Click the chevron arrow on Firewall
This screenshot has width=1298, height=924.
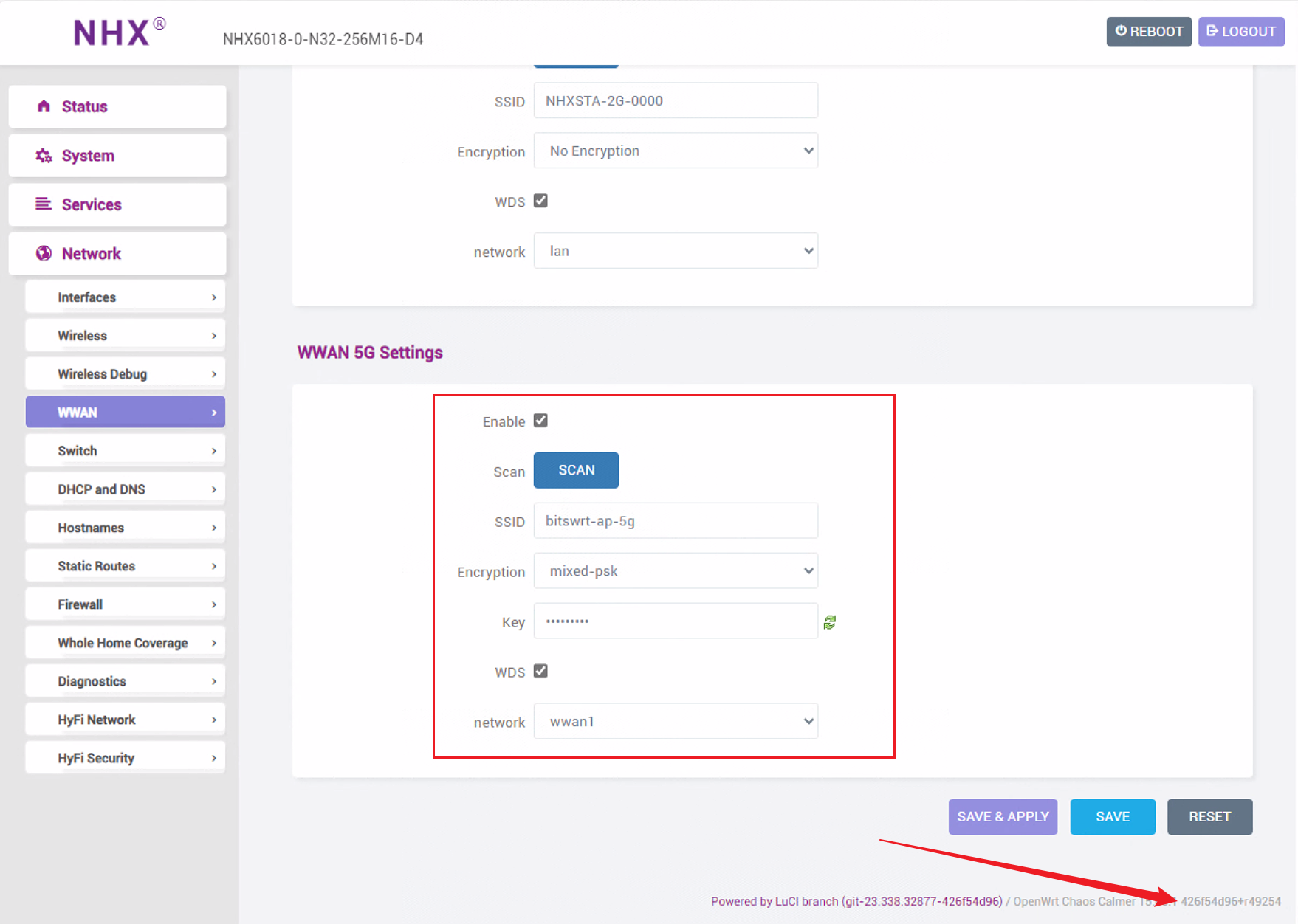pyautogui.click(x=214, y=604)
